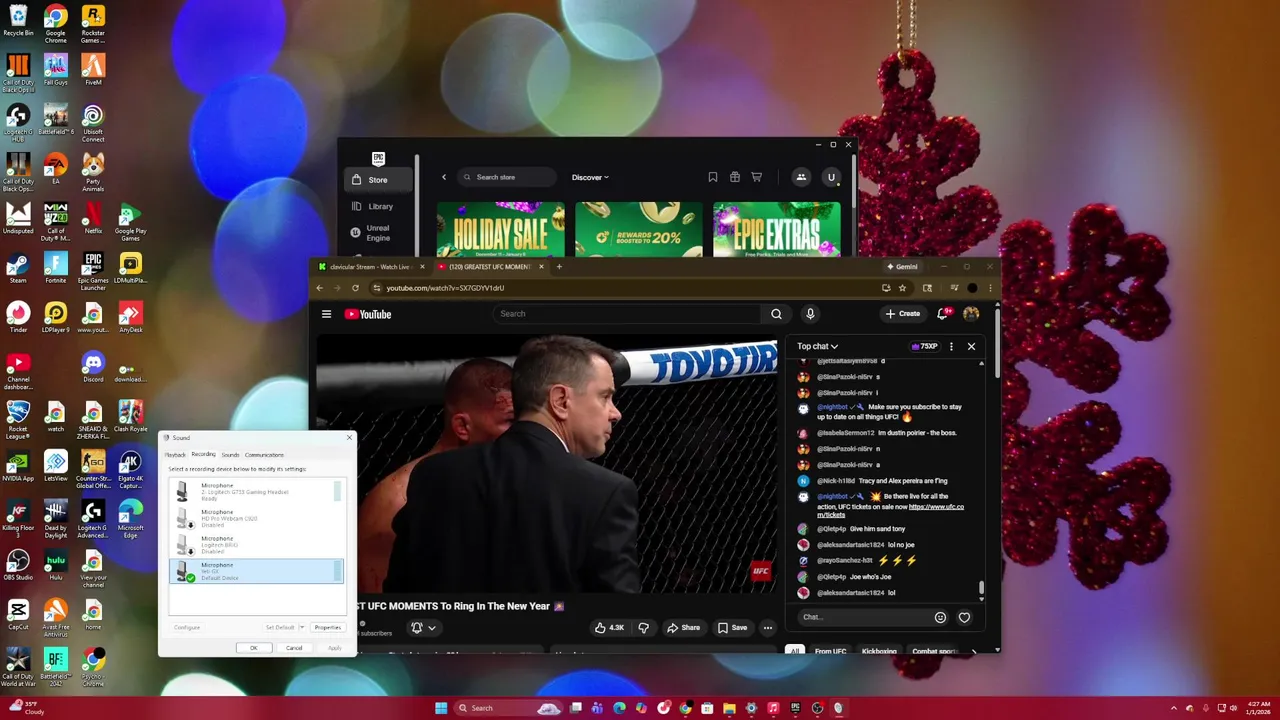Open the Tinder desktop shortcut
Viewport: 1280px width, 720px height.
18,318
